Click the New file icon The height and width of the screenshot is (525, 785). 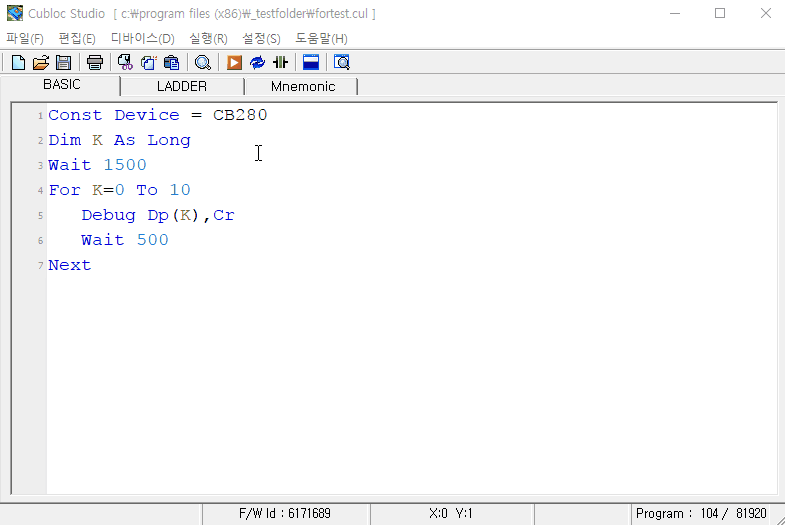pyautogui.click(x=18, y=63)
